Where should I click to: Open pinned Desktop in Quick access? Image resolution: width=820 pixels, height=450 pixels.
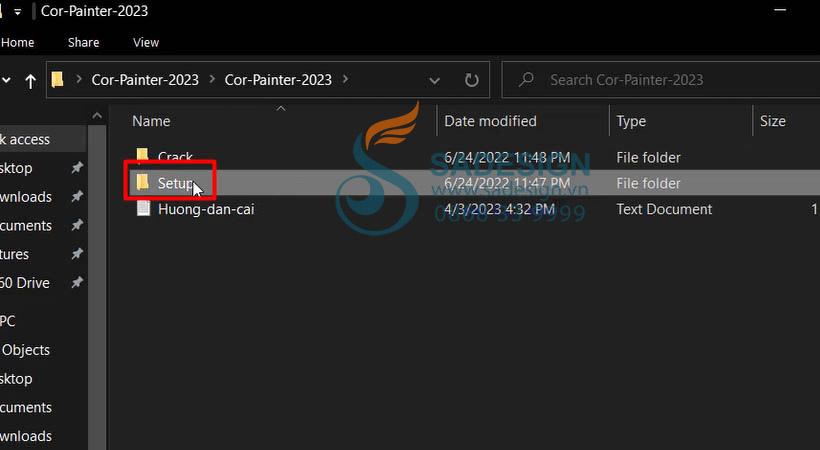(16, 168)
